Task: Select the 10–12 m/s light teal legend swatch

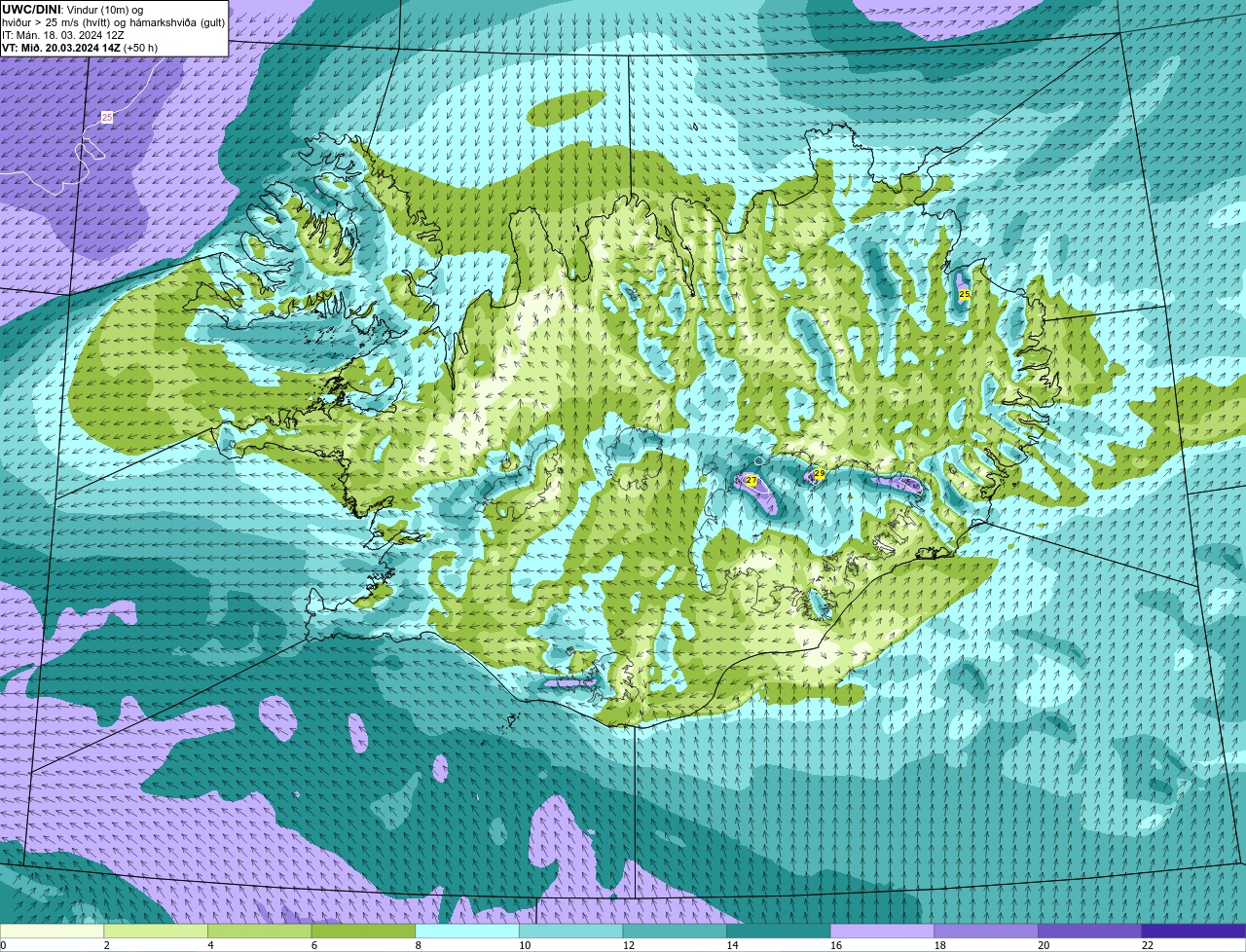Action: pos(570,932)
